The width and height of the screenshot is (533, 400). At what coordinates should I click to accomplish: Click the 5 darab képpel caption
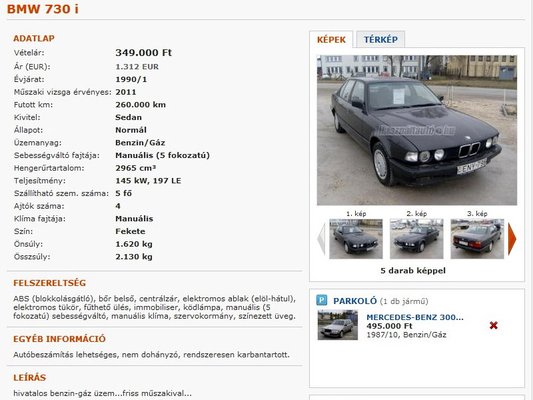click(x=413, y=271)
